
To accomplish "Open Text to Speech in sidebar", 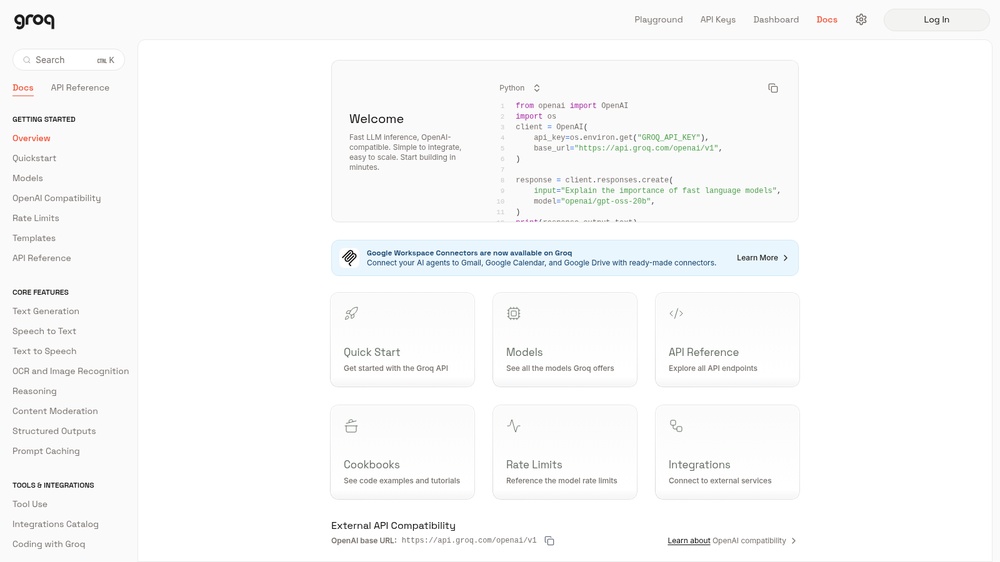I will click(44, 351).
